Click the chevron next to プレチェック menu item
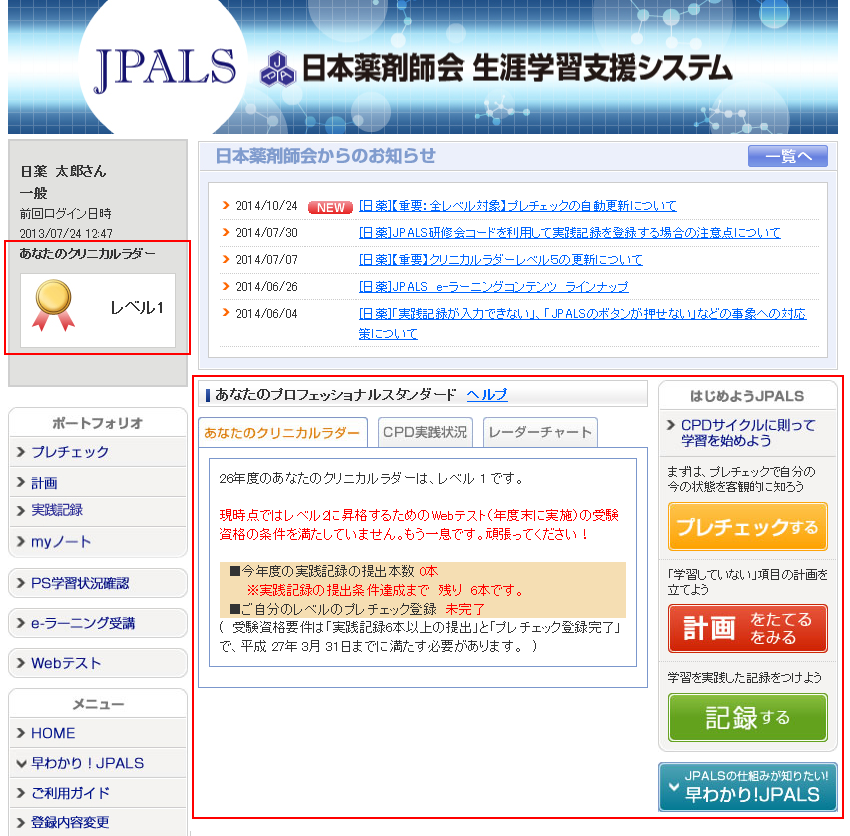 (x=21, y=452)
